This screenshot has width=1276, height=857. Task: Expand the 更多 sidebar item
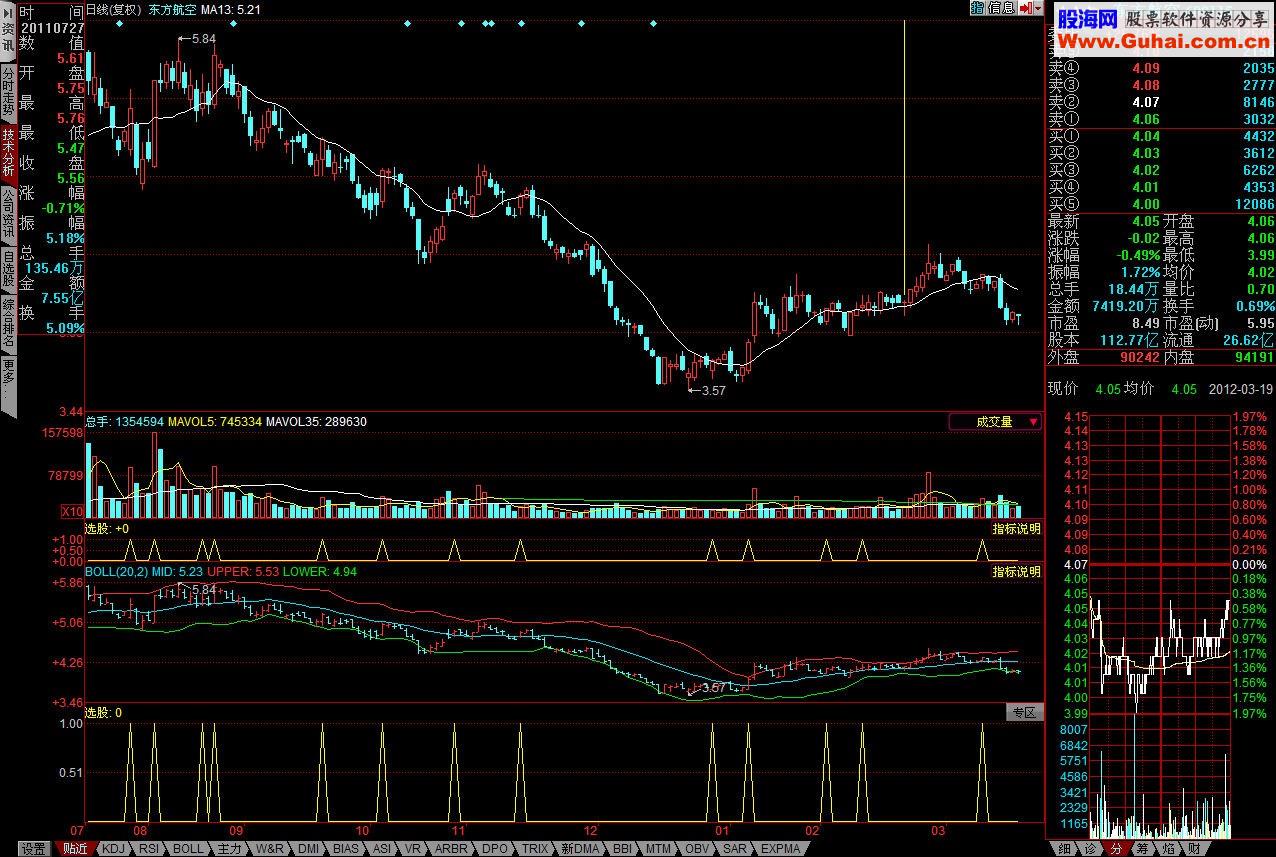8,383
